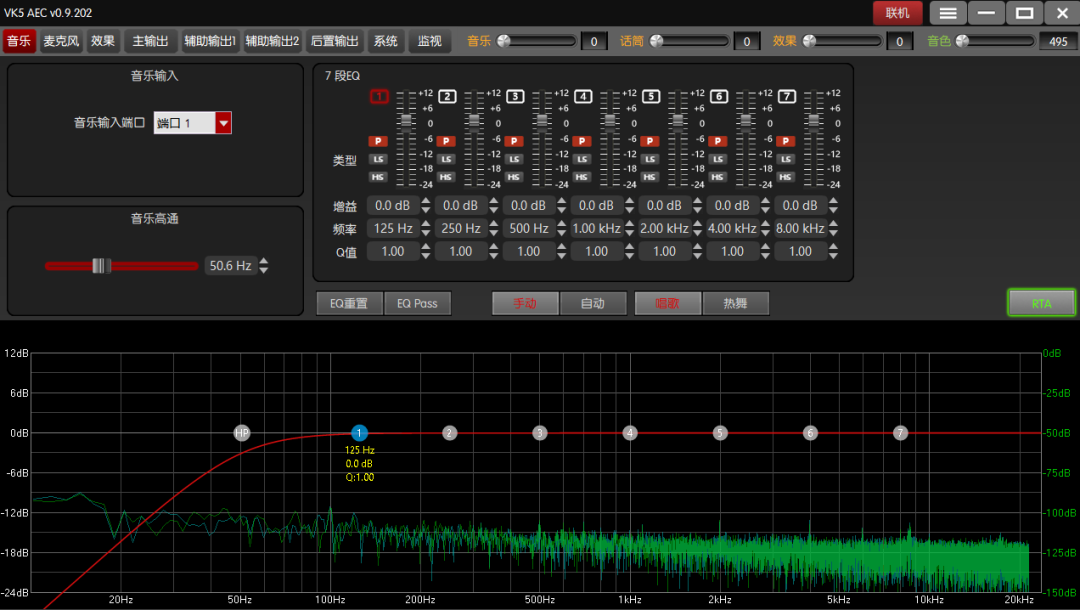Go to the 辅助输出2 tab
Screen dimensions: 1080x610
[273, 41]
